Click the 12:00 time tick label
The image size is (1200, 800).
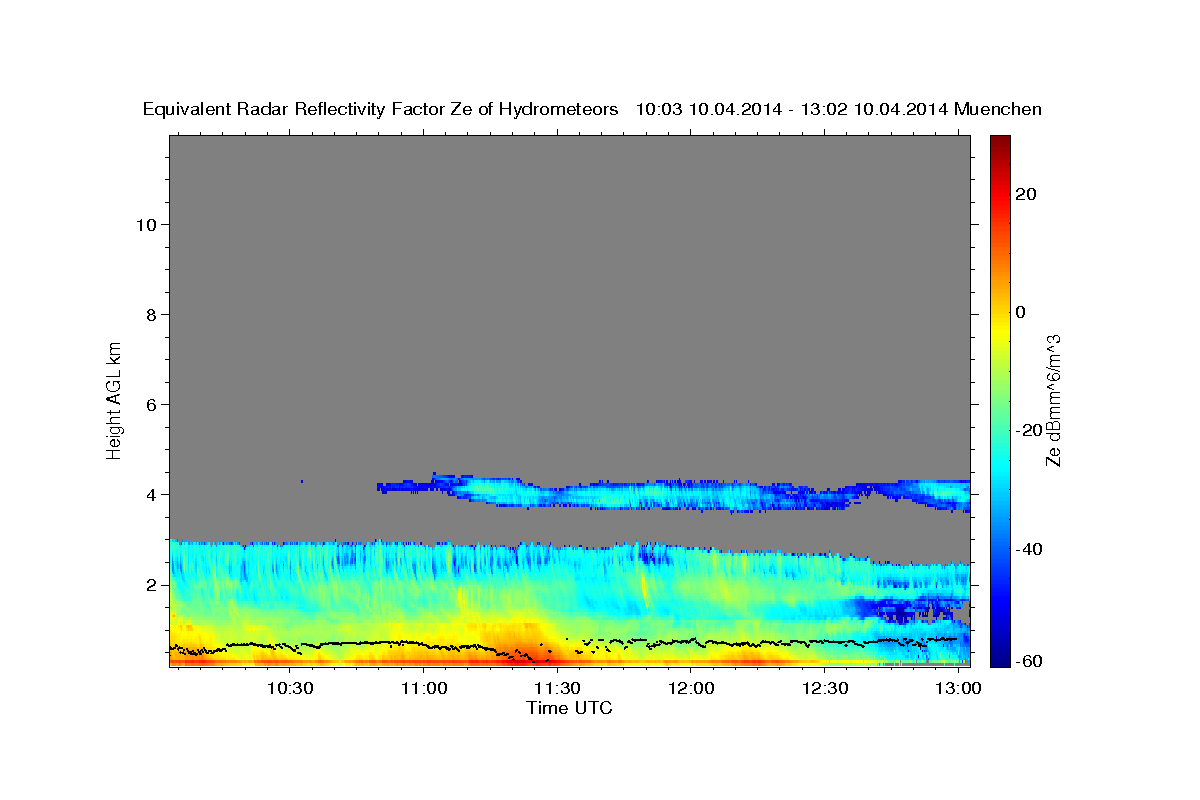[x=690, y=688]
